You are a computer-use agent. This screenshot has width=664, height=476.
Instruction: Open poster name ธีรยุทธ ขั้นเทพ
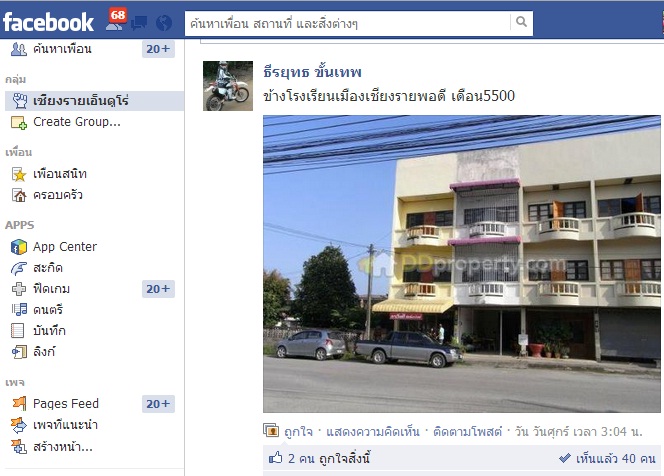(312, 72)
